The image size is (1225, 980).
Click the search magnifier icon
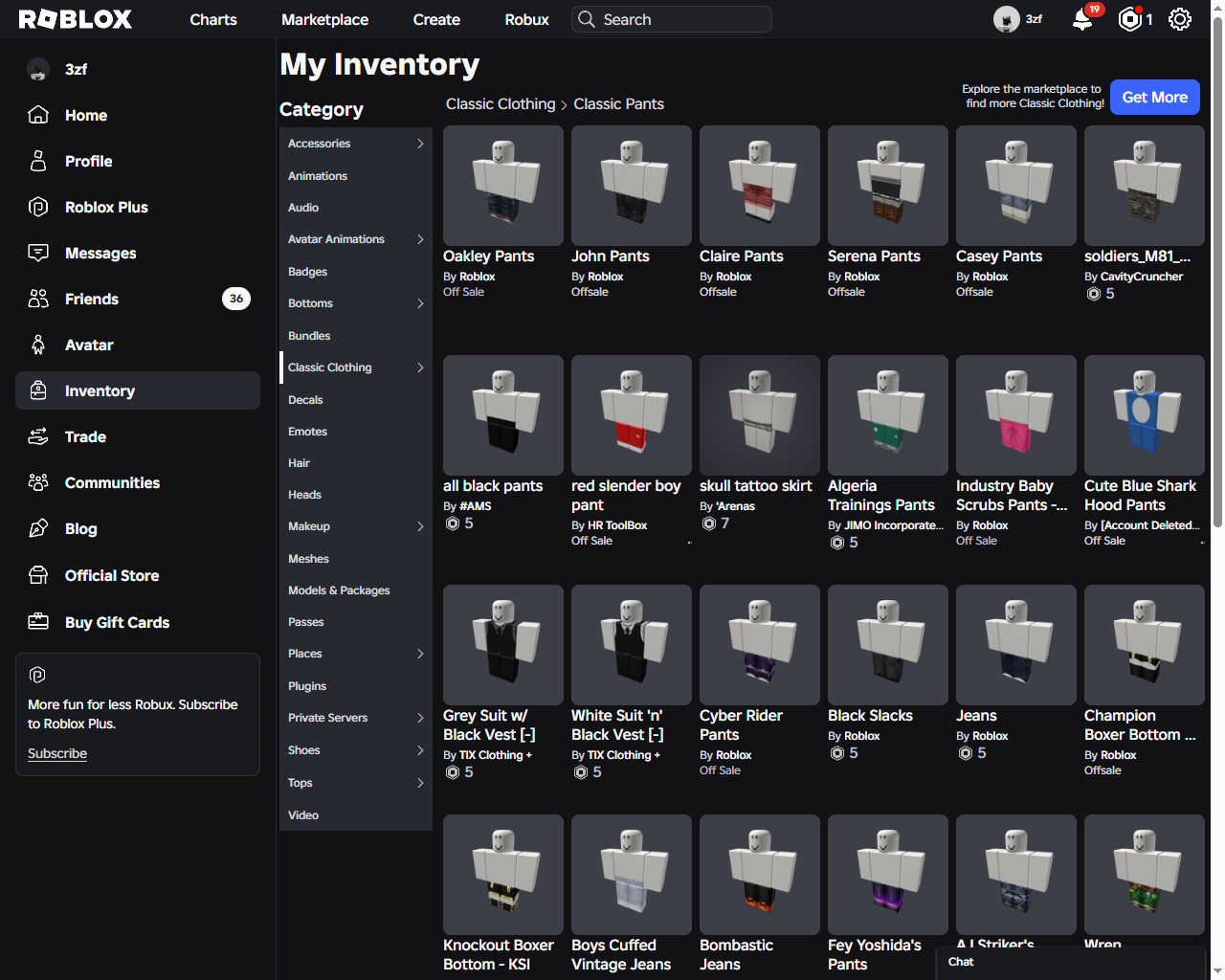pos(586,19)
